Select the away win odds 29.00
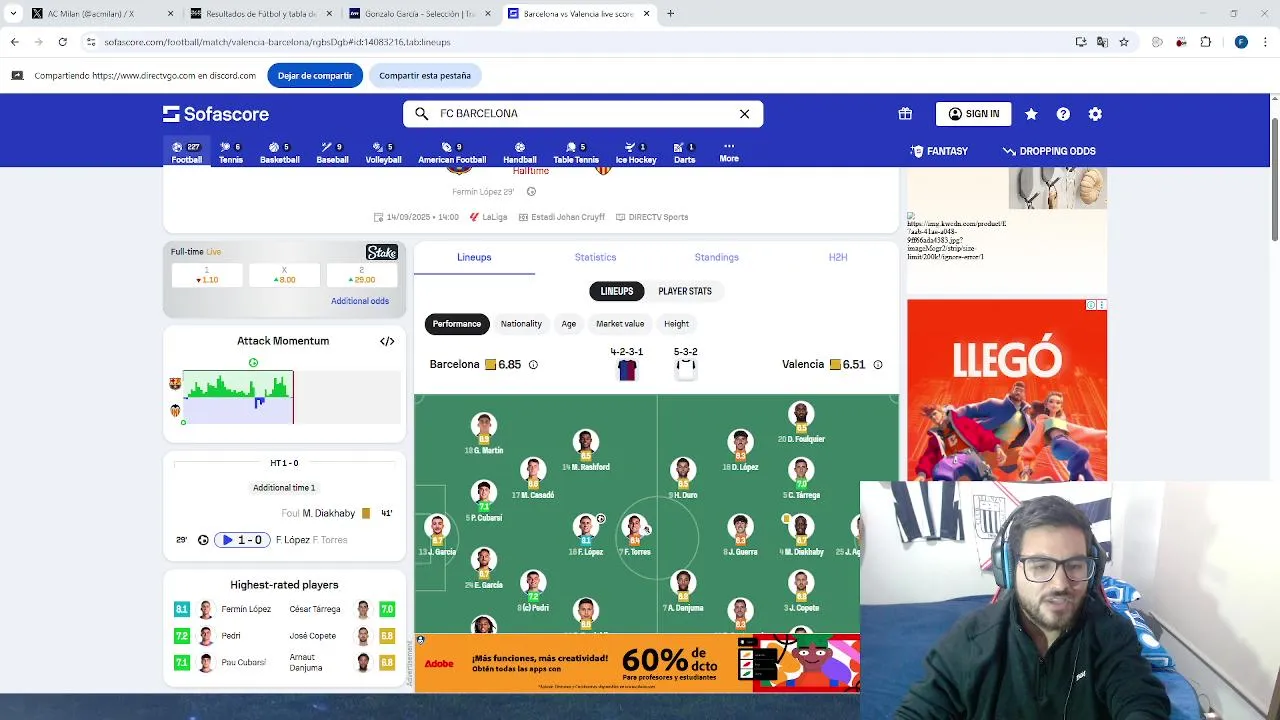1280x720 pixels. (x=362, y=275)
